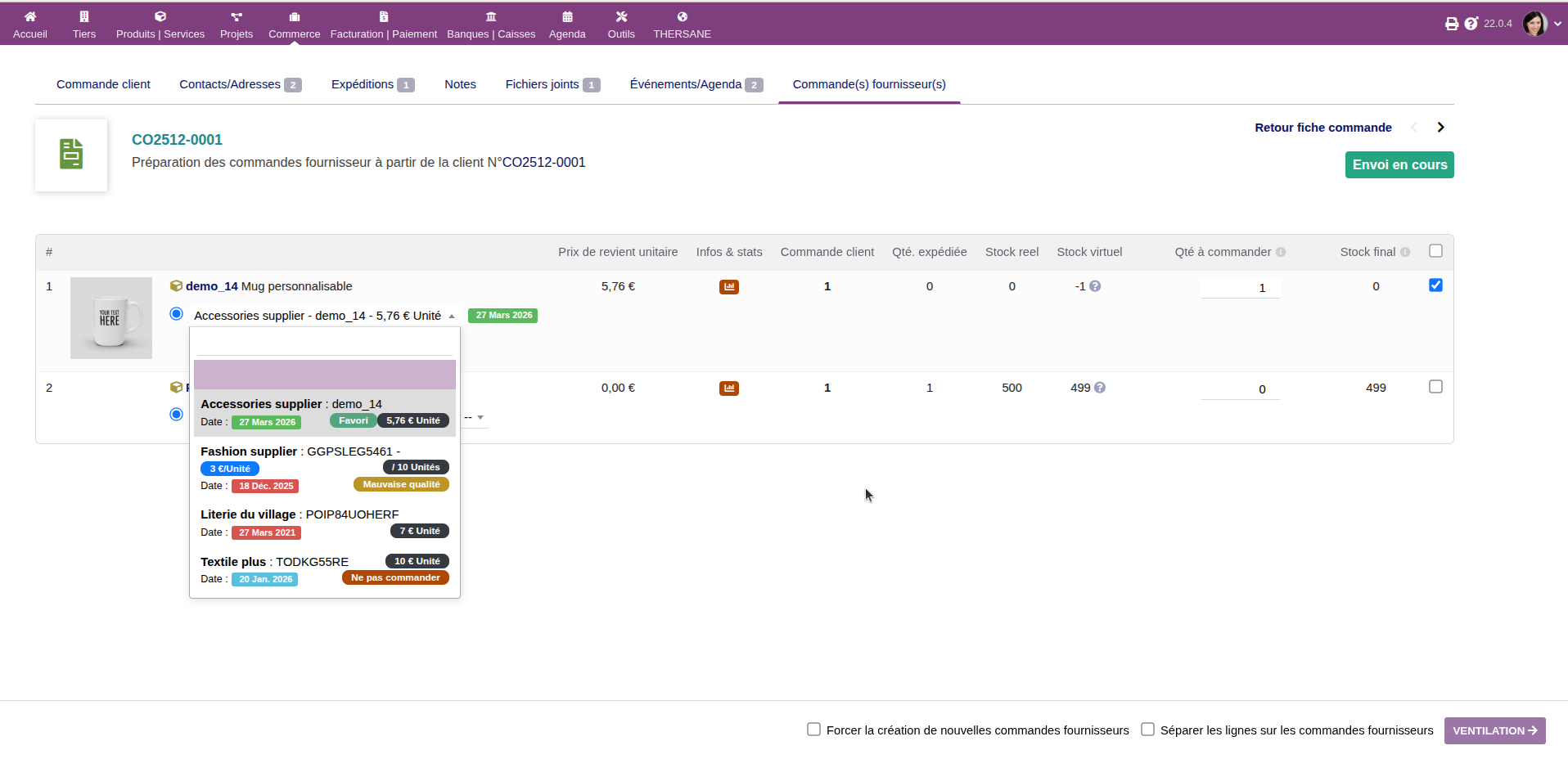Click the help icon beside Stock virtuel 499
1568x759 pixels.
click(1100, 388)
